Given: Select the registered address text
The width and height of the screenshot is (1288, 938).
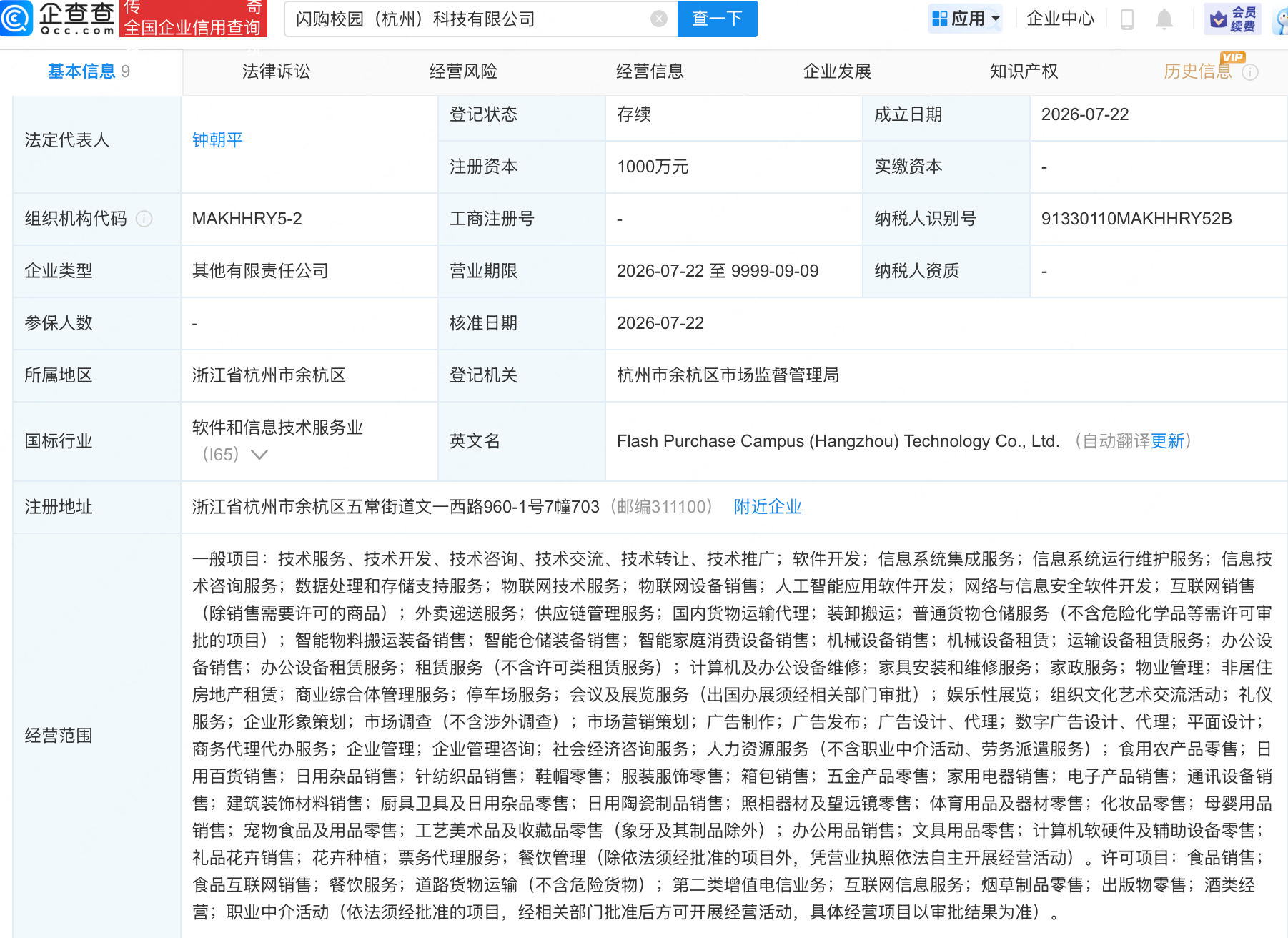Looking at the screenshot, I should coord(395,507).
